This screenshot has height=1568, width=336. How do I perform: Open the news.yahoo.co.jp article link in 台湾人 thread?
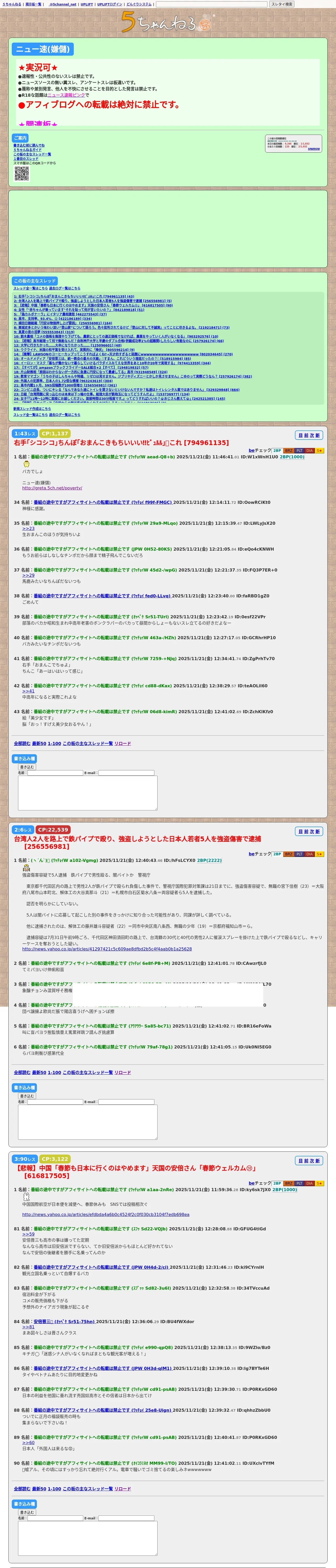point(107,948)
